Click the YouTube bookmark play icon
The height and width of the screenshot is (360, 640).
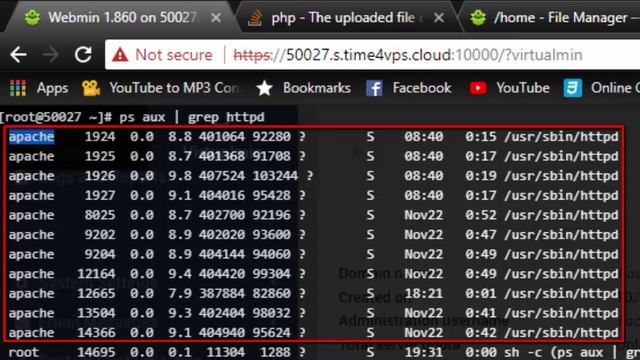(478, 88)
